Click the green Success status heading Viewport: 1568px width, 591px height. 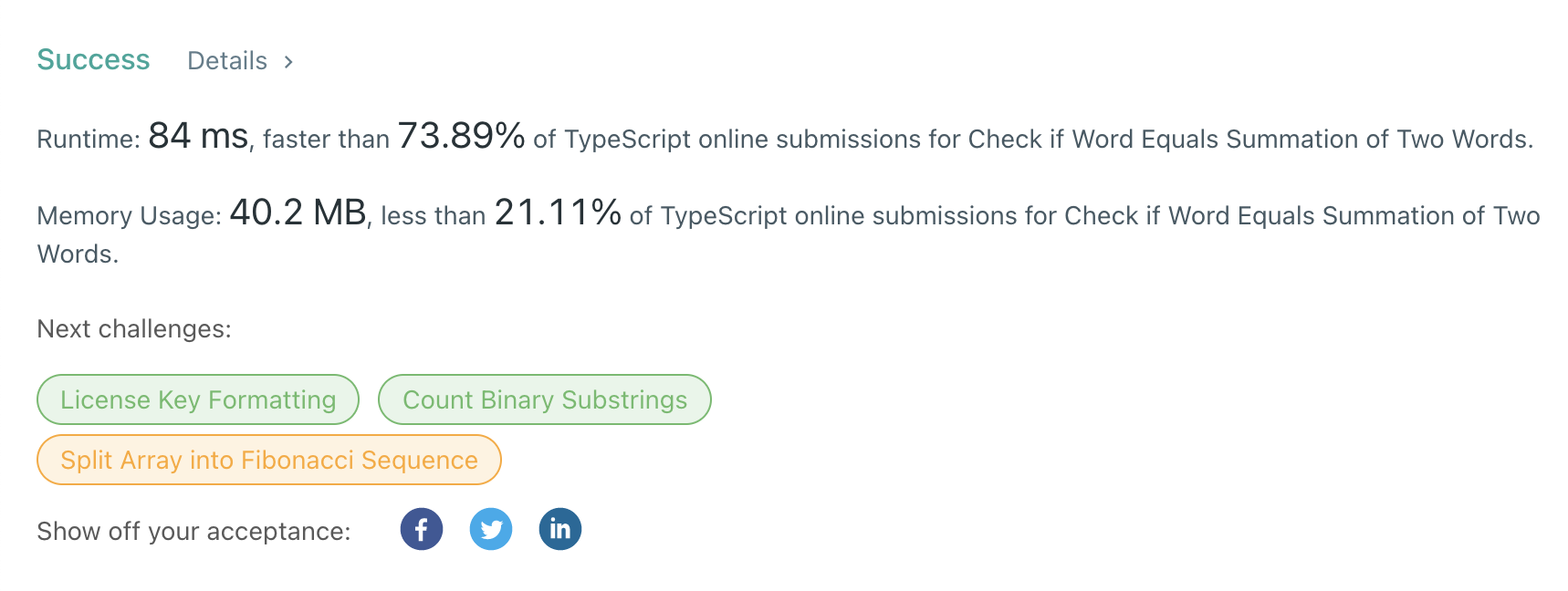coord(93,60)
